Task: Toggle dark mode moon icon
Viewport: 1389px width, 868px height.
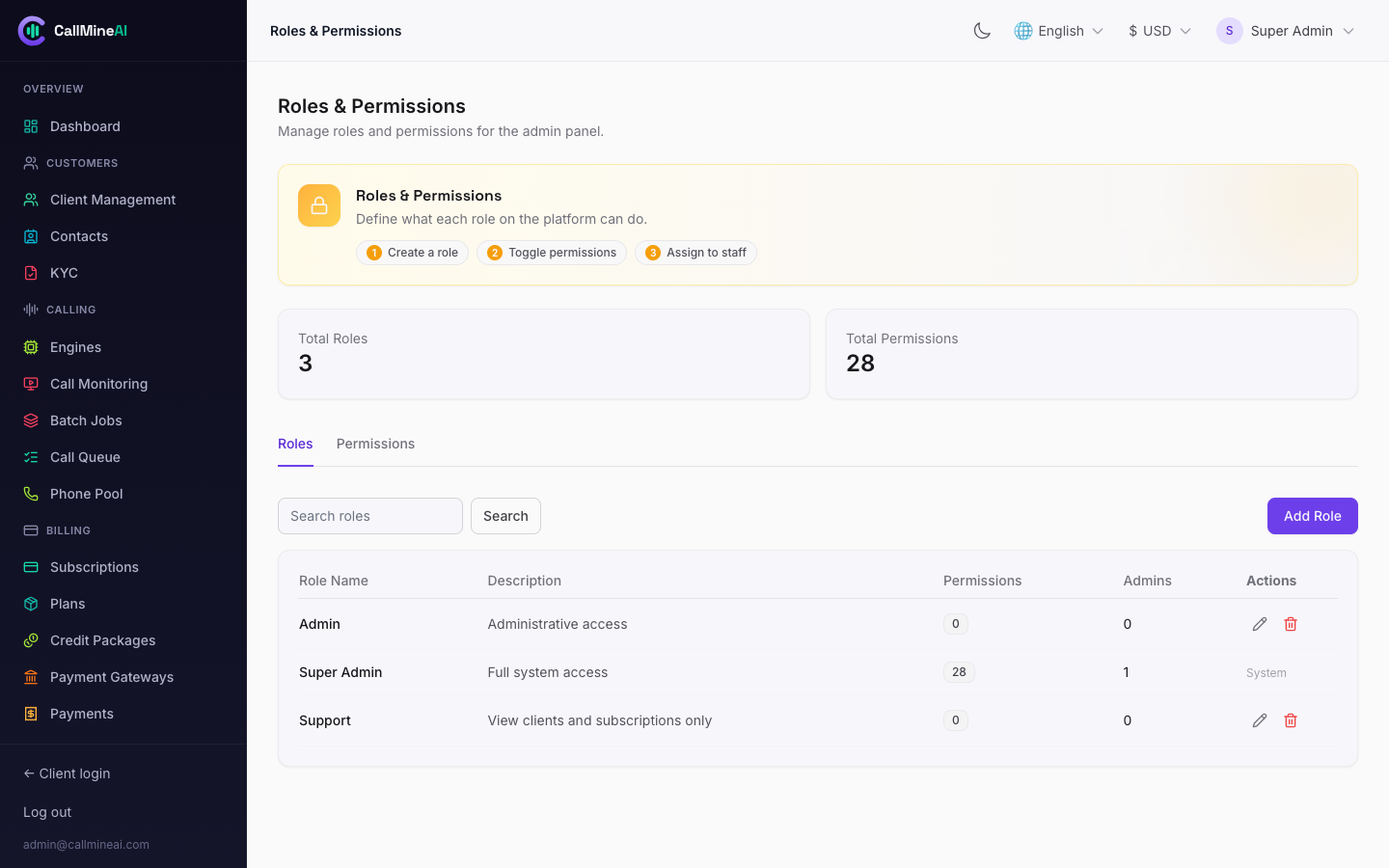Action: point(982,31)
